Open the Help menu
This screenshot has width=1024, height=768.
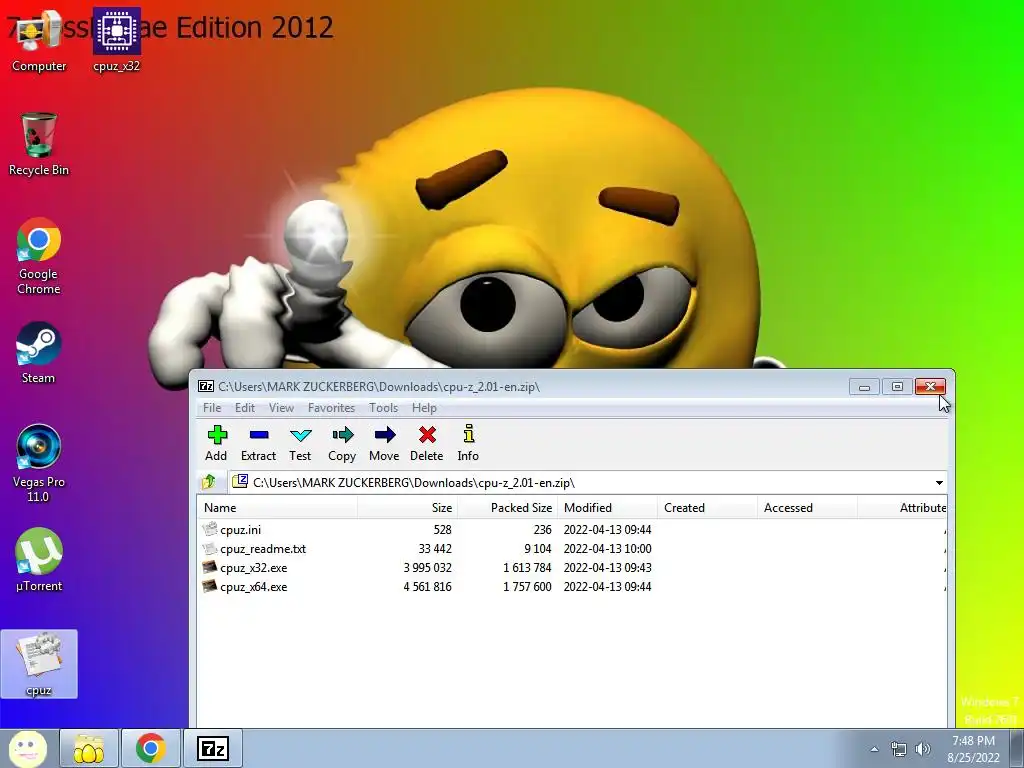(424, 408)
